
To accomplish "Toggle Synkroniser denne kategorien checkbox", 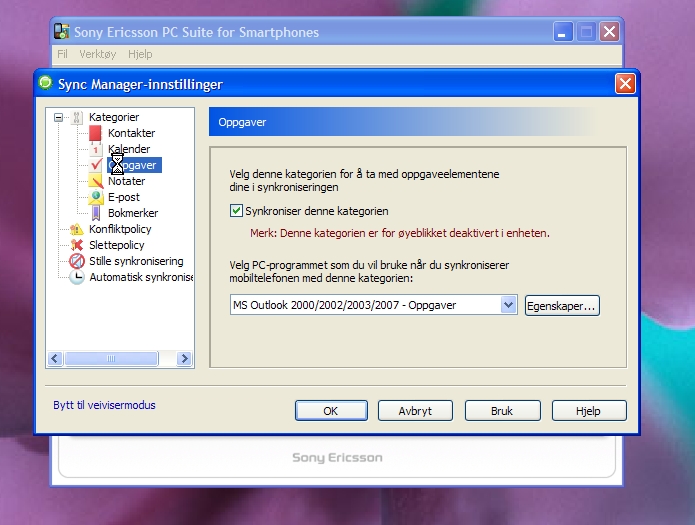I will click(236, 211).
